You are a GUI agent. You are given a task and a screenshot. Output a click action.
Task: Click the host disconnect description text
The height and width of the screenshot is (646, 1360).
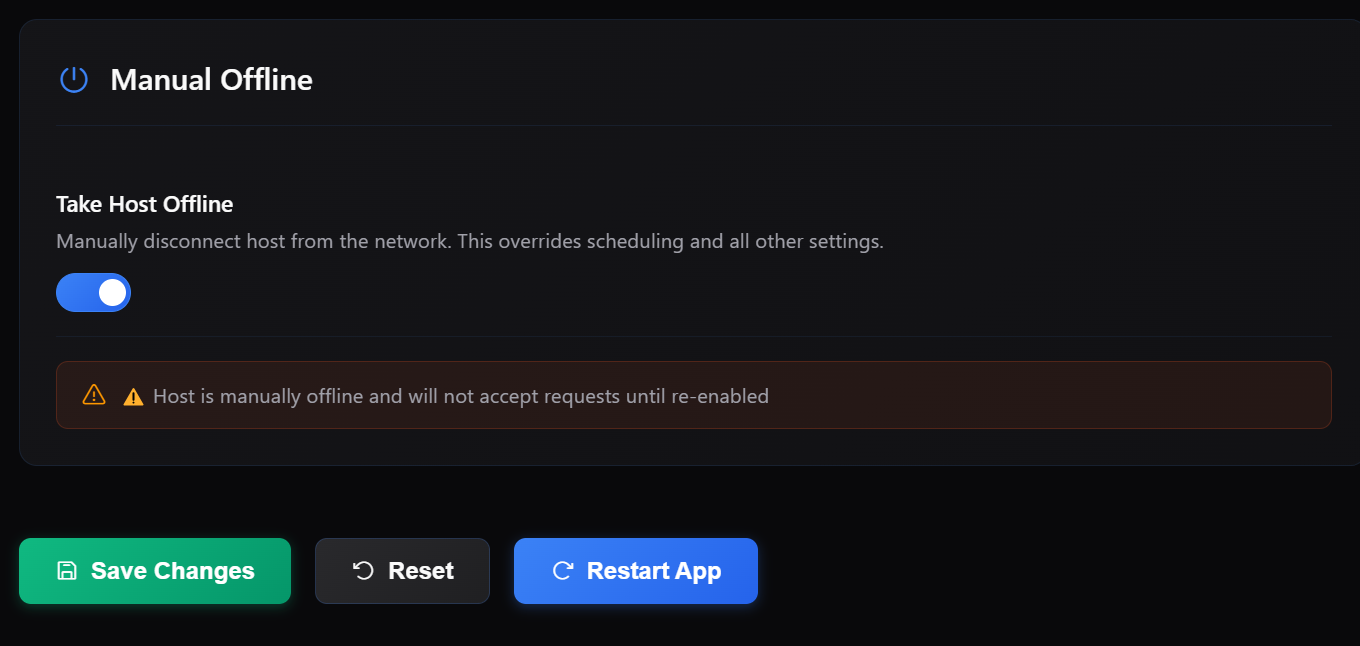point(470,241)
